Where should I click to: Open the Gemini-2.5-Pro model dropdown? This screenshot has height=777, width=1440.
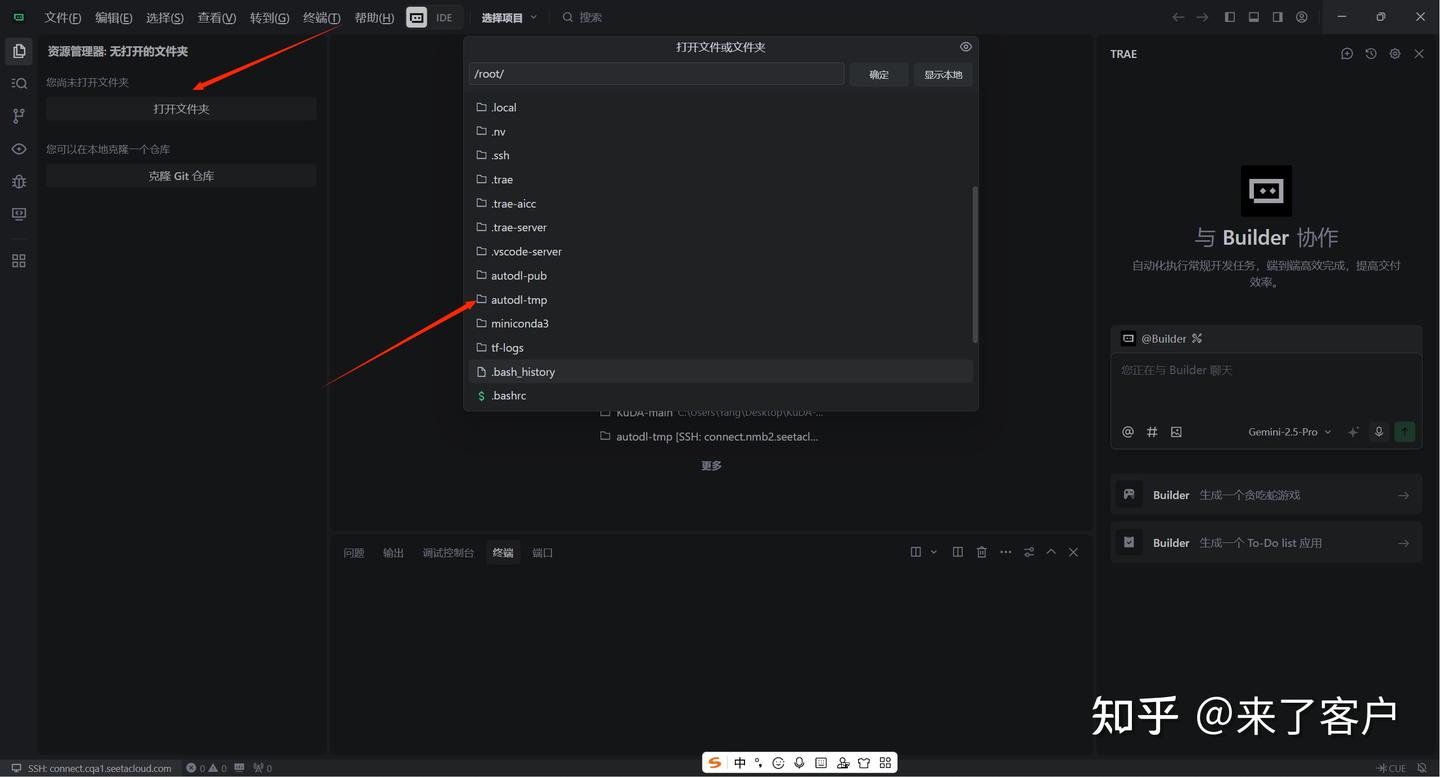click(x=1290, y=431)
